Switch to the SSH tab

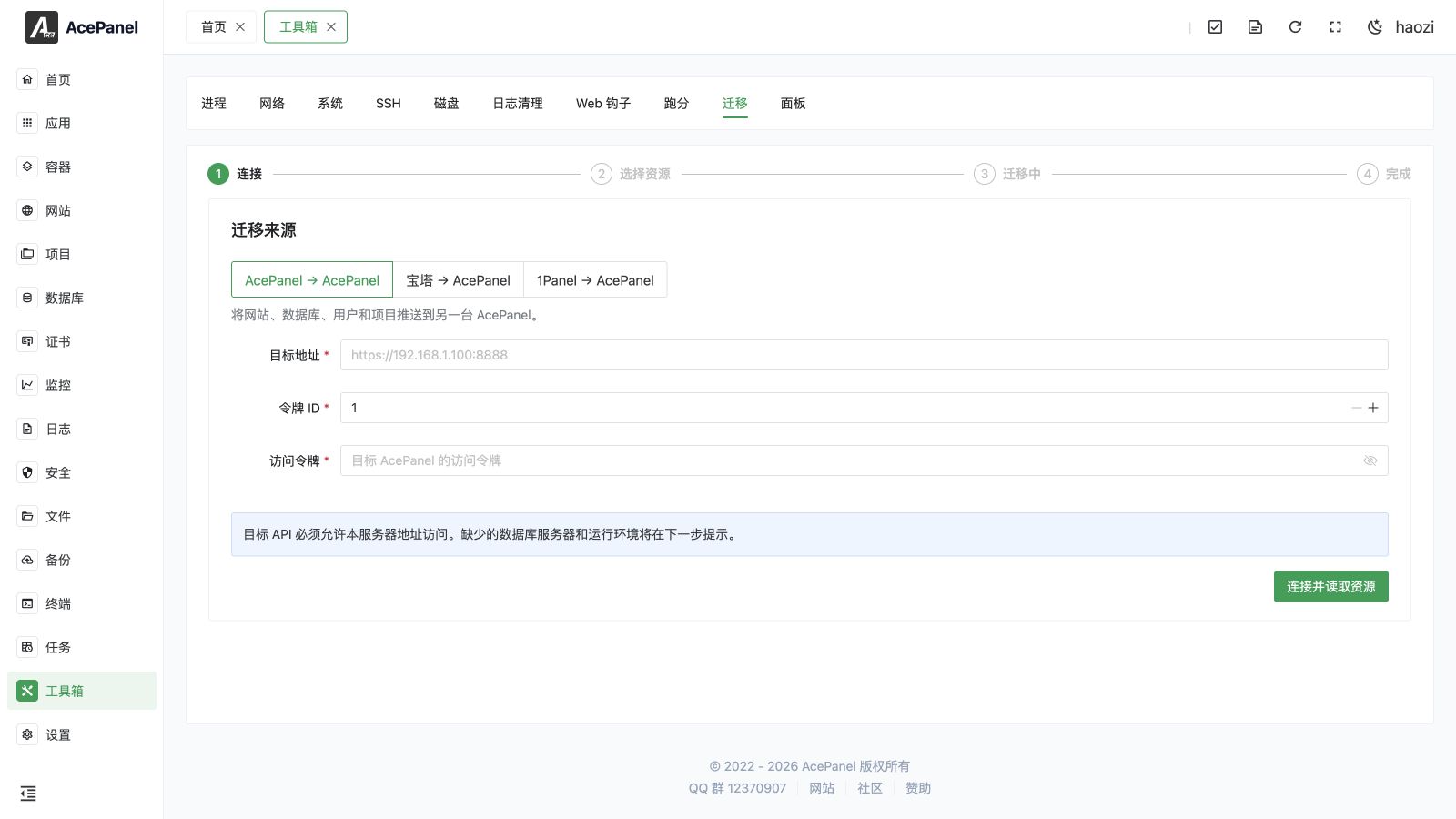point(389,104)
